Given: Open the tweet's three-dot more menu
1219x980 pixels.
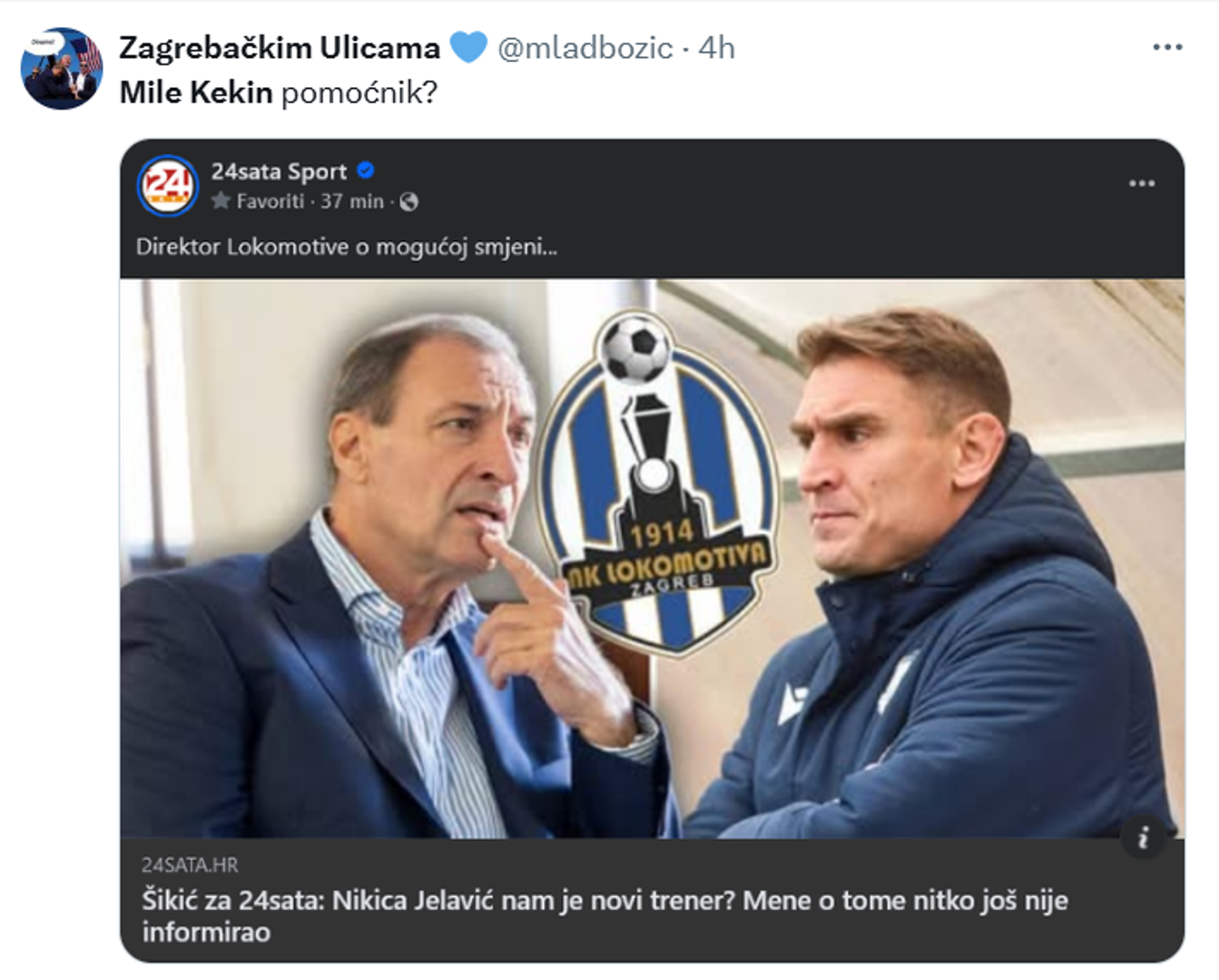Looking at the screenshot, I should click(x=1167, y=47).
